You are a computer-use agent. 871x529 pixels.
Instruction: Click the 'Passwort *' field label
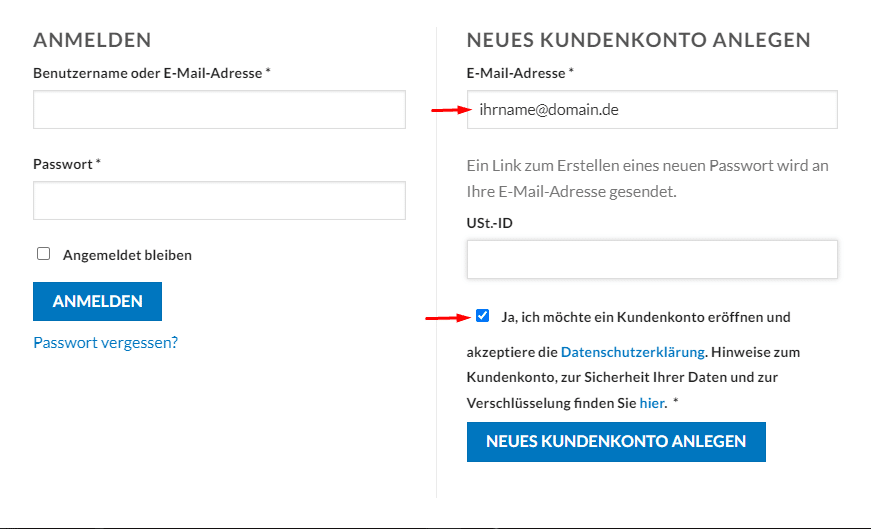pyautogui.click(x=67, y=164)
